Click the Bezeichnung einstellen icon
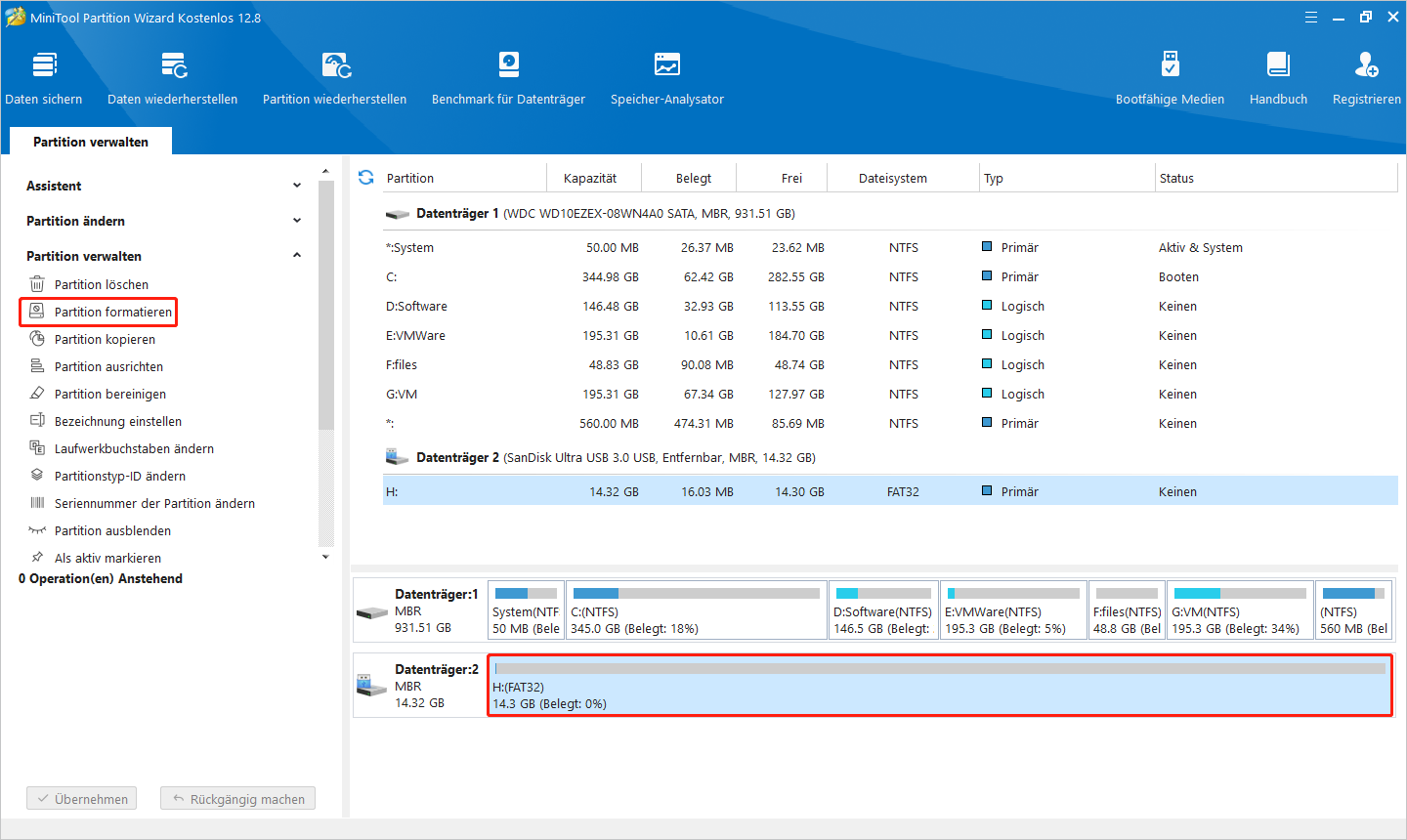The image size is (1407, 840). 37,421
